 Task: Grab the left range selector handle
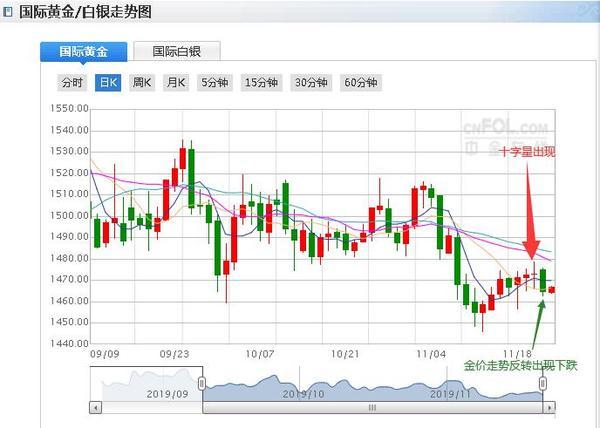202,384
